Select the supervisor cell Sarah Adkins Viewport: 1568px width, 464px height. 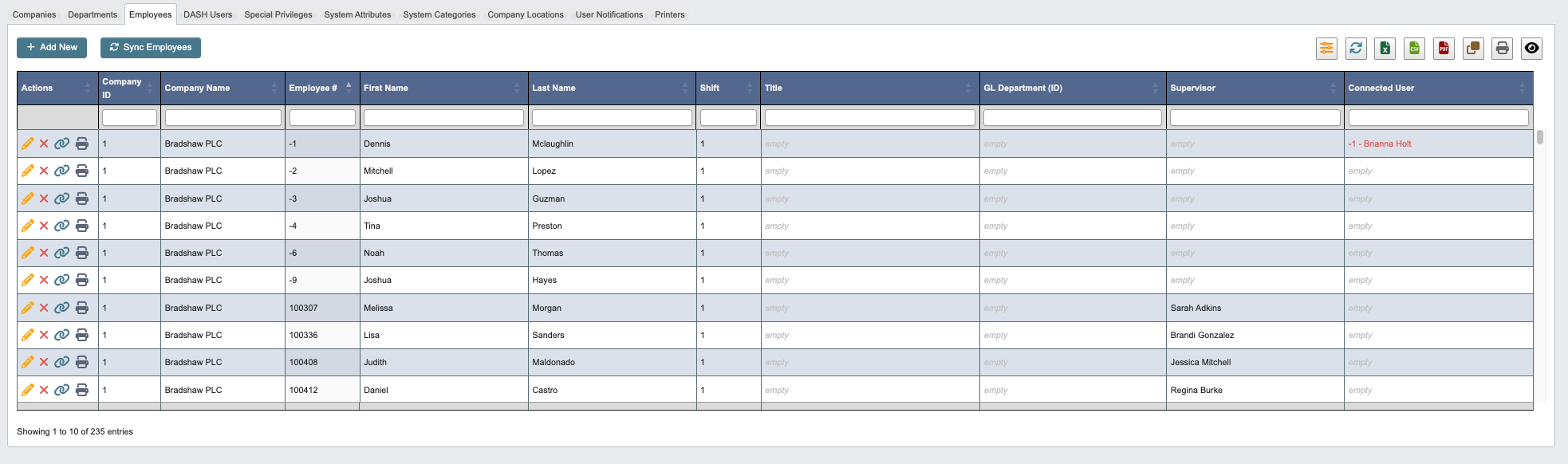1255,308
